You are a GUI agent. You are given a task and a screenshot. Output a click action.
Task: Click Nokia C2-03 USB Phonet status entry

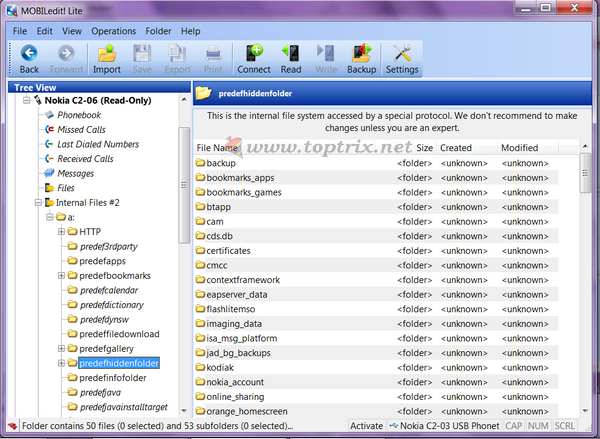click(x=445, y=426)
